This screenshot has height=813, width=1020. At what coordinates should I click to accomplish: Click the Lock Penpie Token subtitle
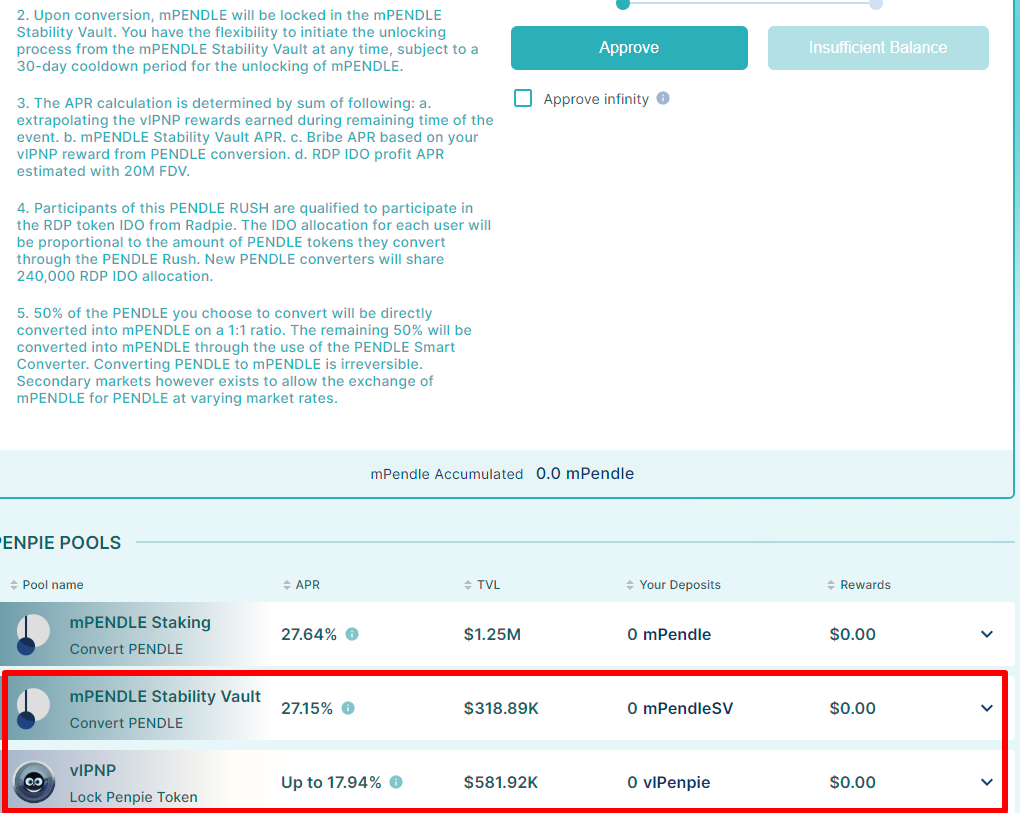click(x=133, y=797)
